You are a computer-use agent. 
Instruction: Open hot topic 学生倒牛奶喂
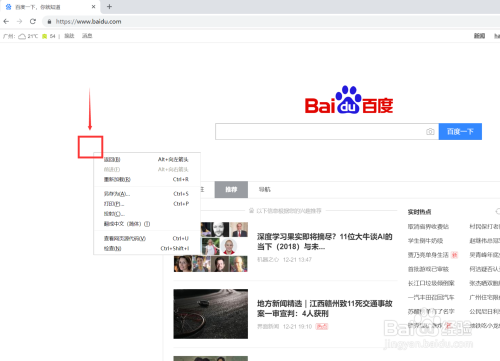pos(425,241)
